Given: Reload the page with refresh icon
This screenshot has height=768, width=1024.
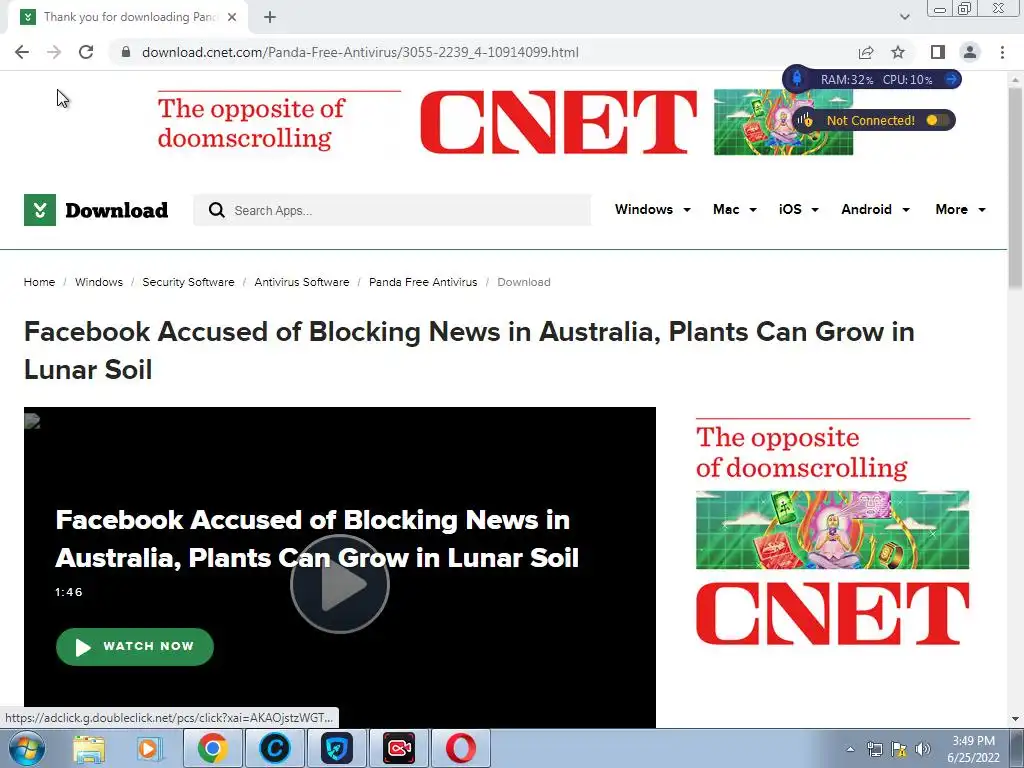Looking at the screenshot, I should click(86, 52).
